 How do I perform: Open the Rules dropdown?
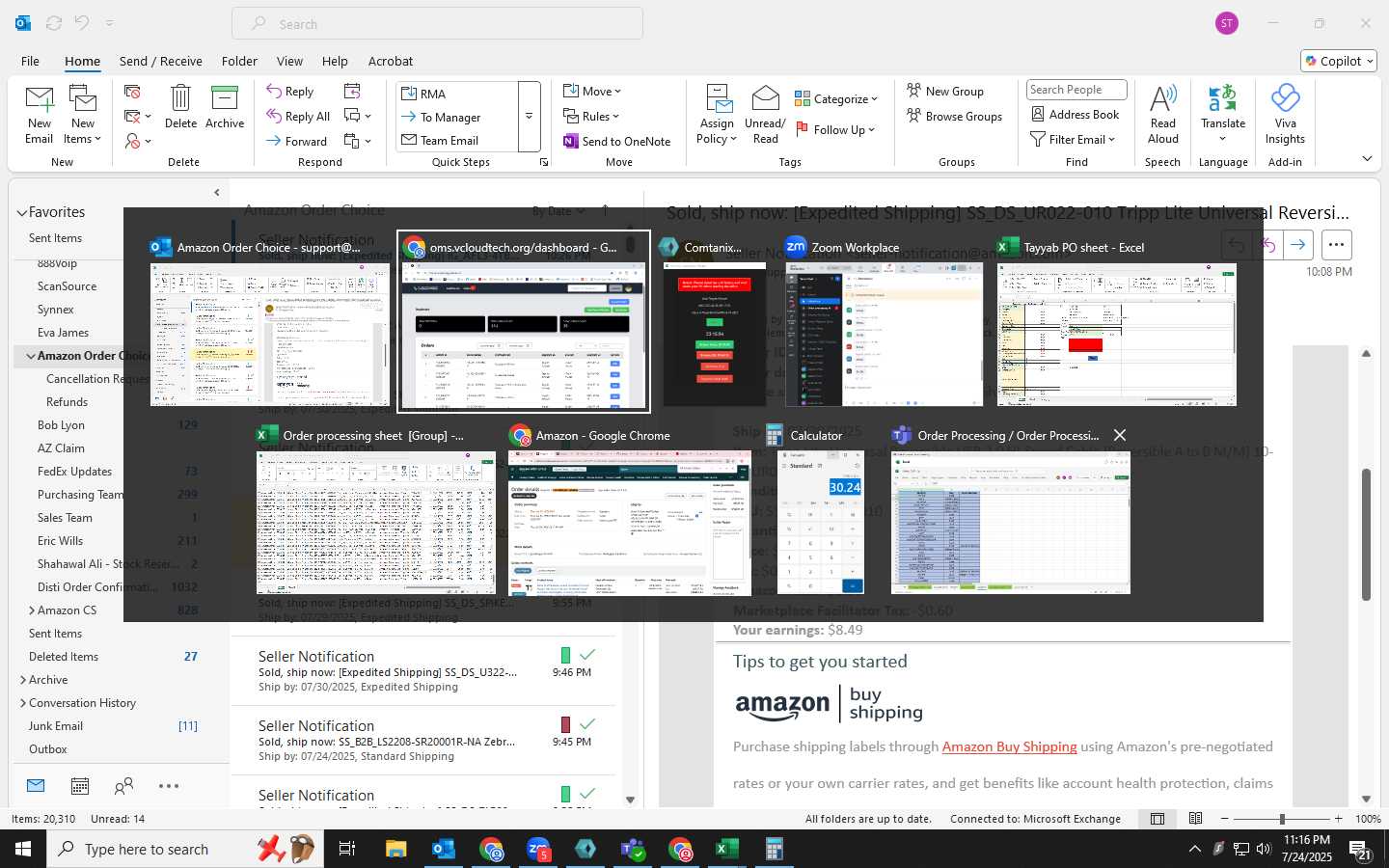pyautogui.click(x=592, y=116)
